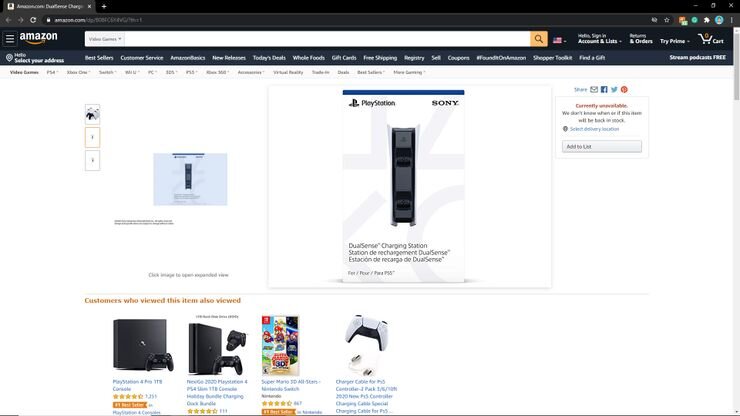Image resolution: width=740 pixels, height=416 pixels.
Task: Select the first product thumbnail with controllers
Action: point(92,114)
